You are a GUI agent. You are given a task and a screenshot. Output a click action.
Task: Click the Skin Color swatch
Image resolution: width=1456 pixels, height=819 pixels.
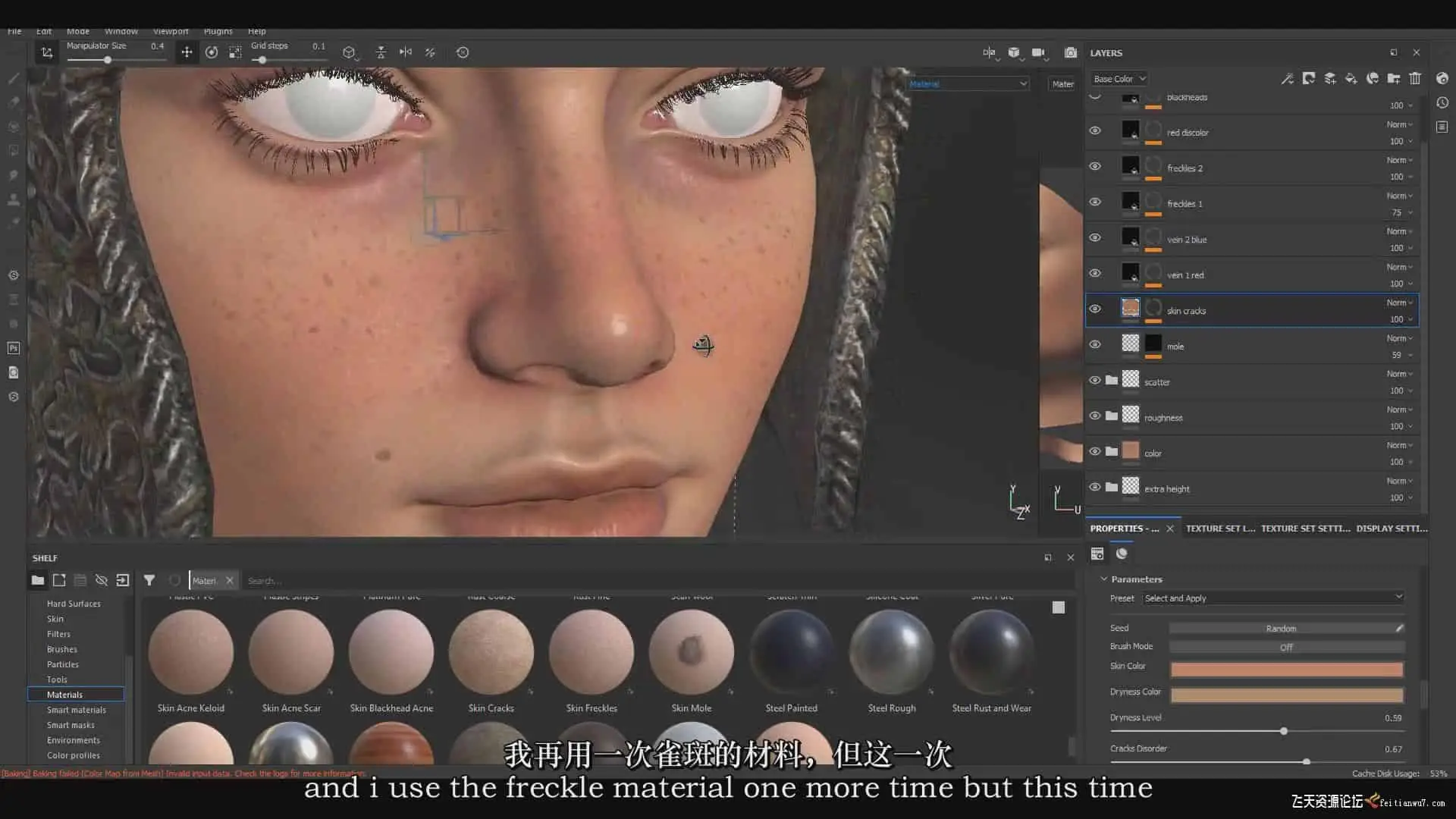1286,670
